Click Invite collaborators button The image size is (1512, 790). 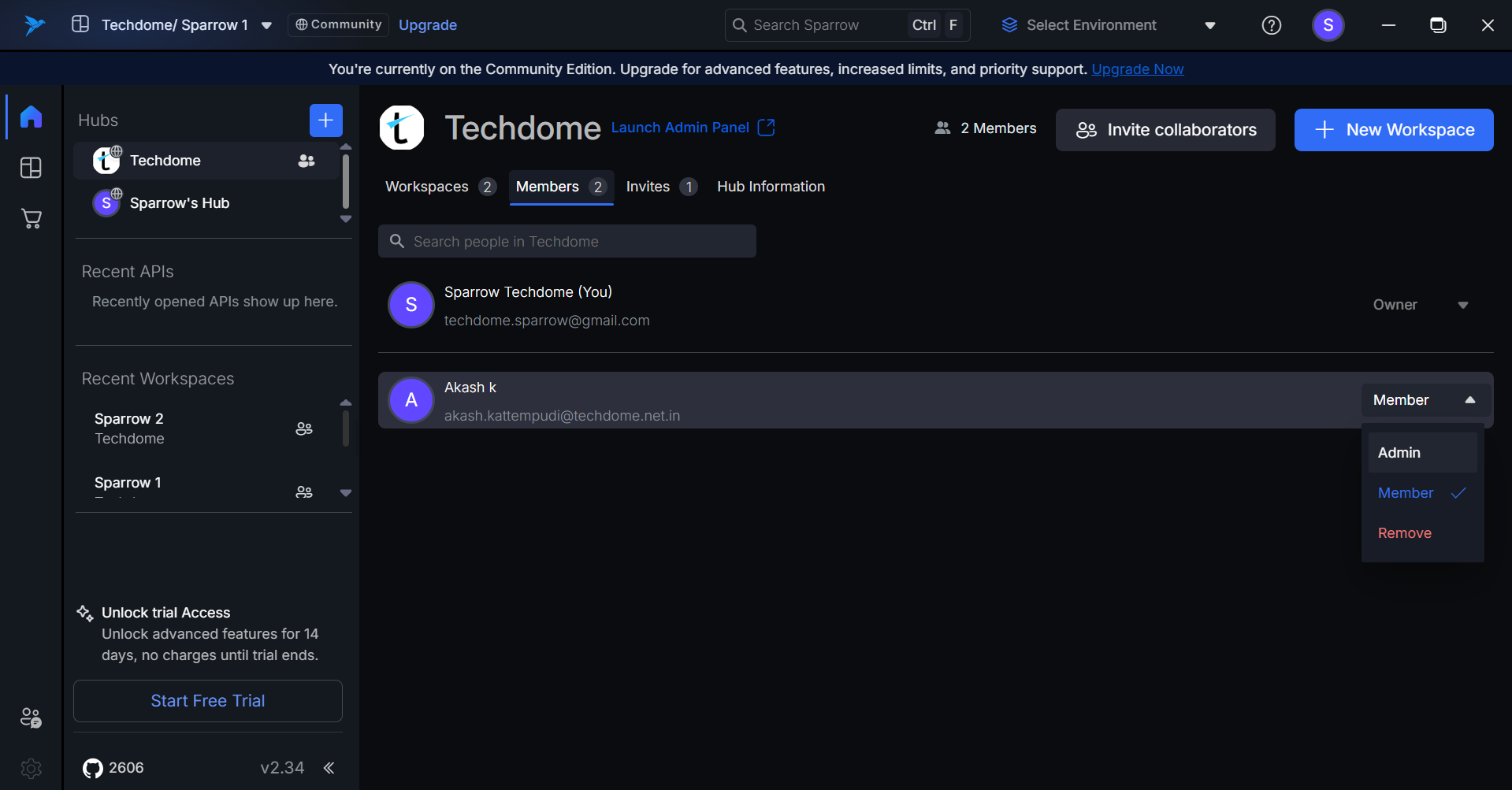pyautogui.click(x=1165, y=130)
